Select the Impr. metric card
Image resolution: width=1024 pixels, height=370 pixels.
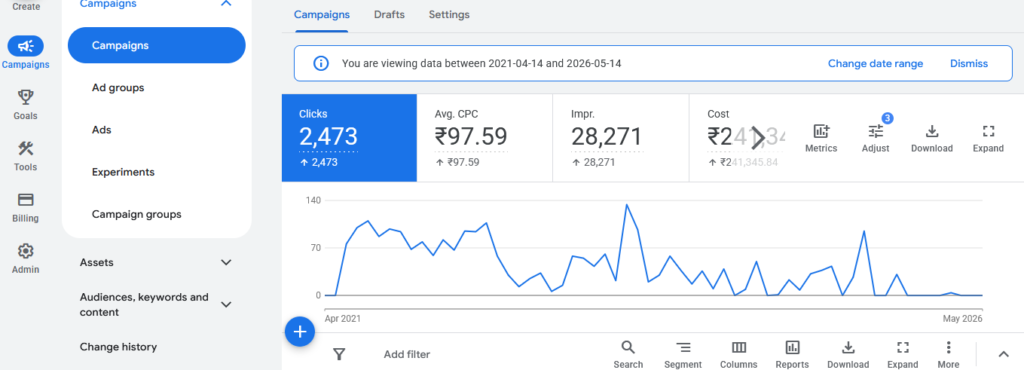tap(620, 138)
